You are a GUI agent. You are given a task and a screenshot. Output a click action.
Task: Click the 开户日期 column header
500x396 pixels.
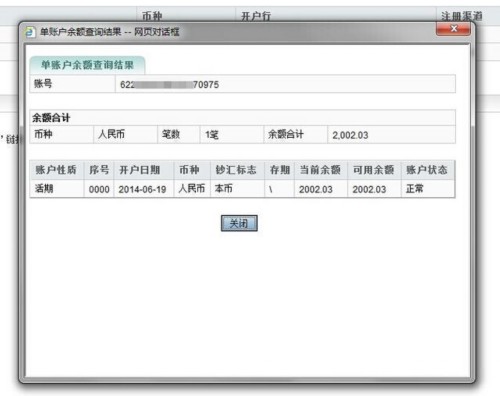[144, 170]
